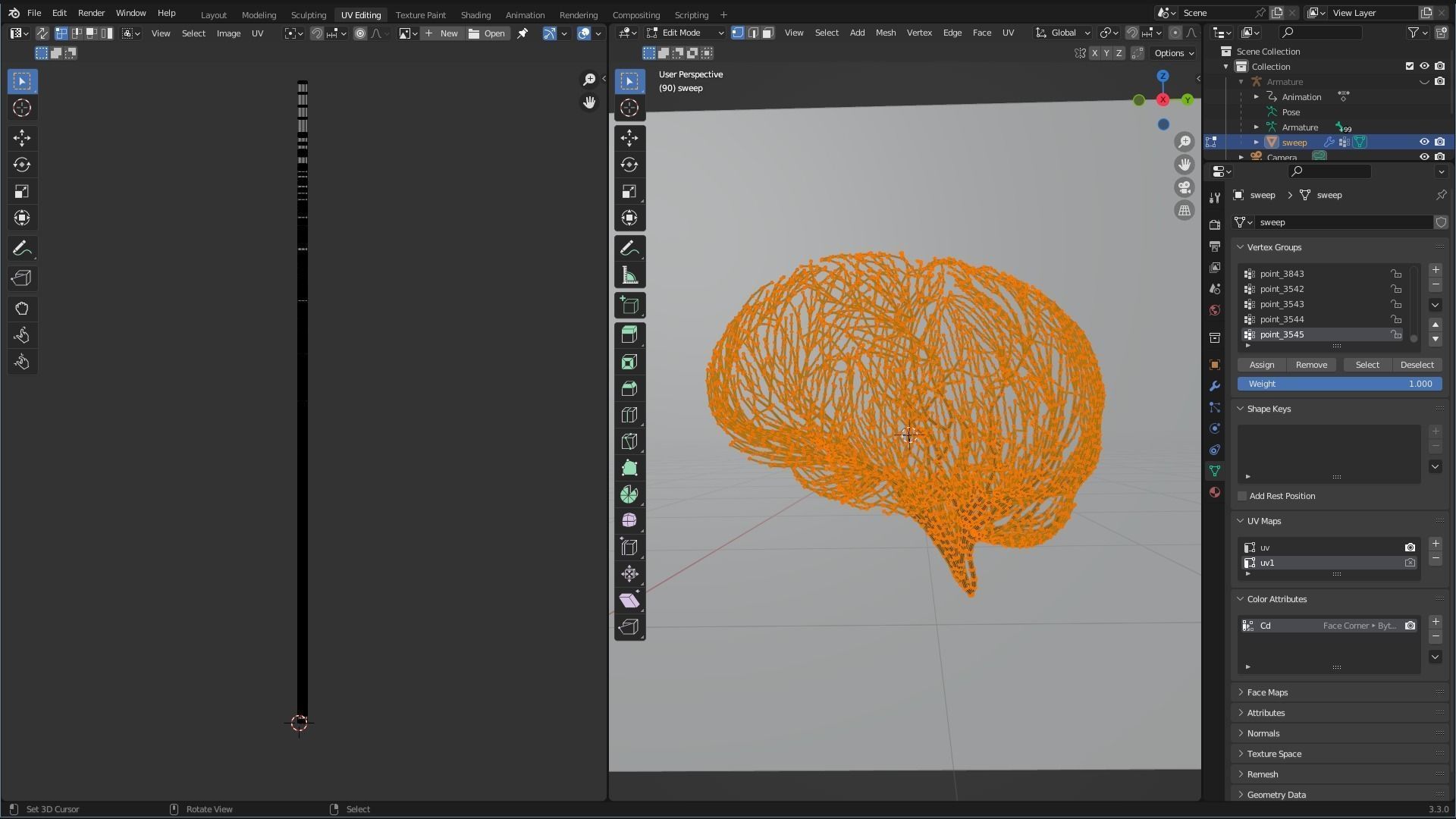This screenshot has width=1456, height=819.
Task: Open the Mesh menu in viewport header
Action: 886,33
